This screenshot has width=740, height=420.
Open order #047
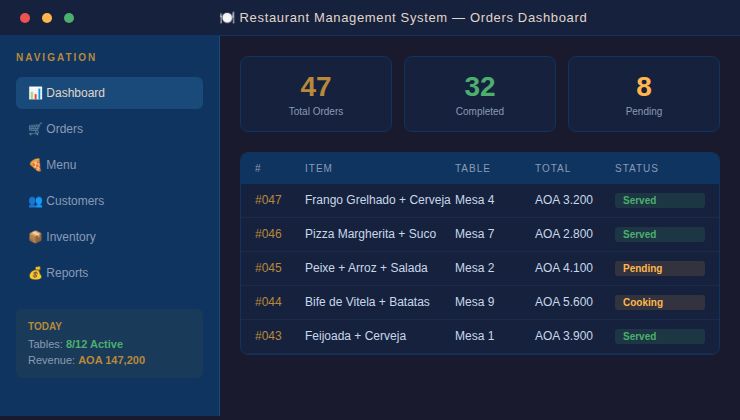268,200
